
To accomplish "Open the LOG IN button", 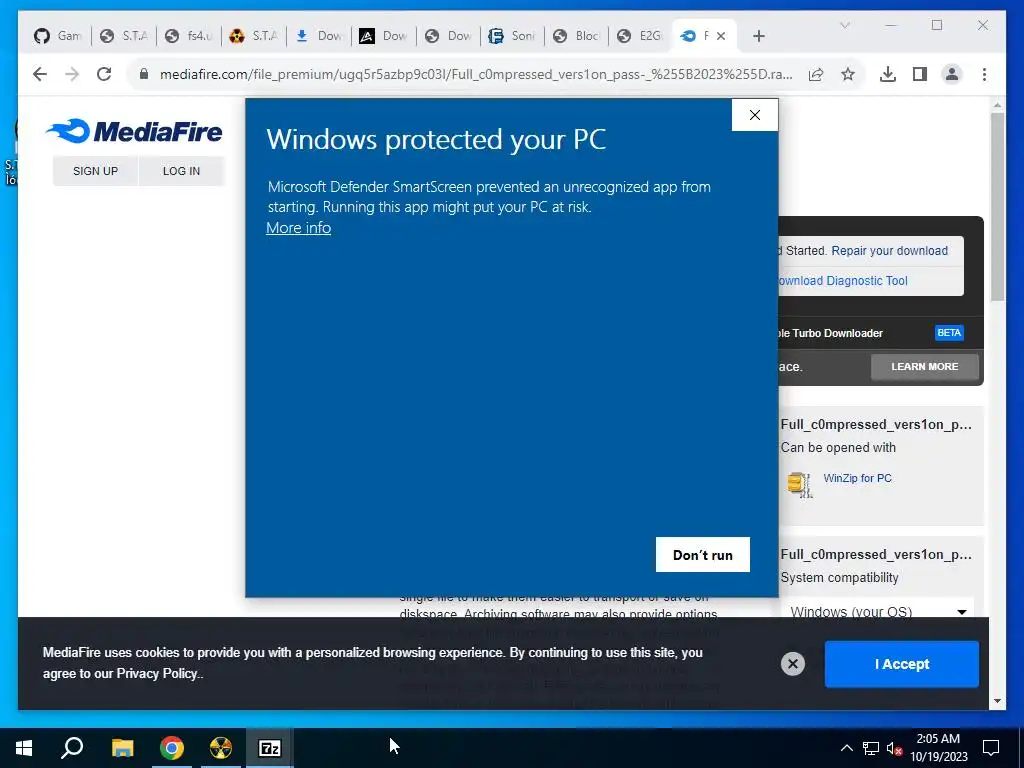I will coord(181,171).
